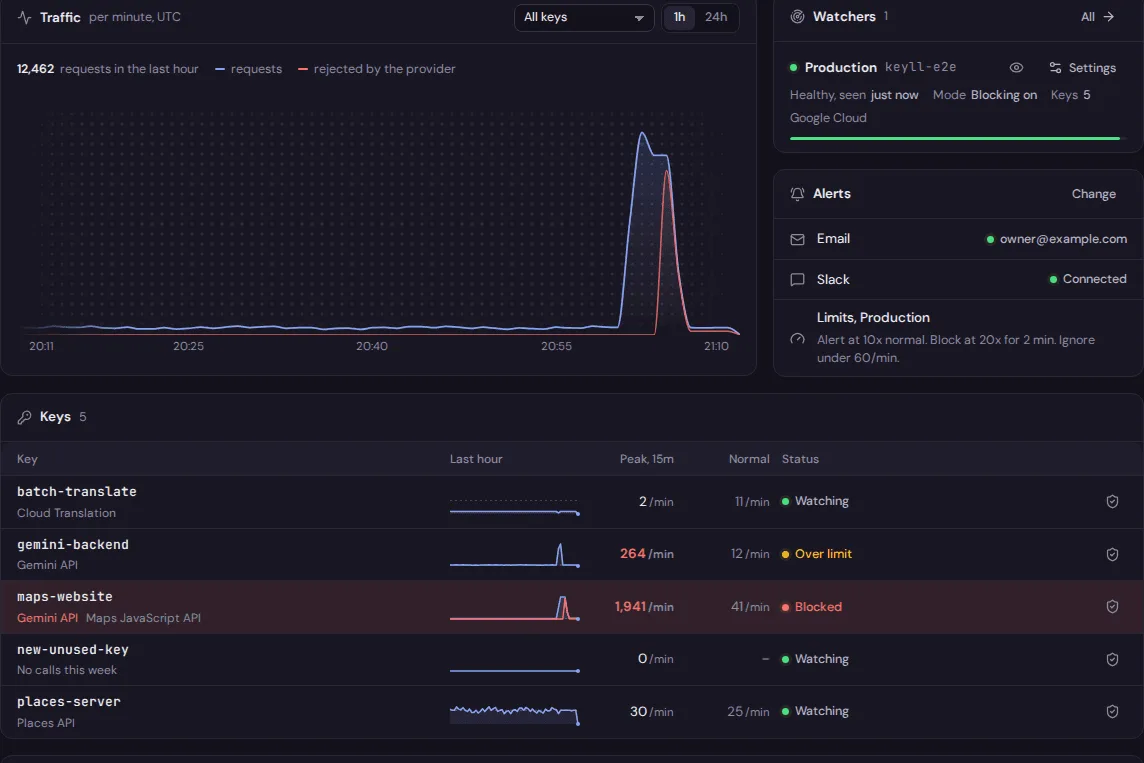Screen dimensions: 1144x763
Task: Click the Email envelope icon
Action: tap(797, 239)
